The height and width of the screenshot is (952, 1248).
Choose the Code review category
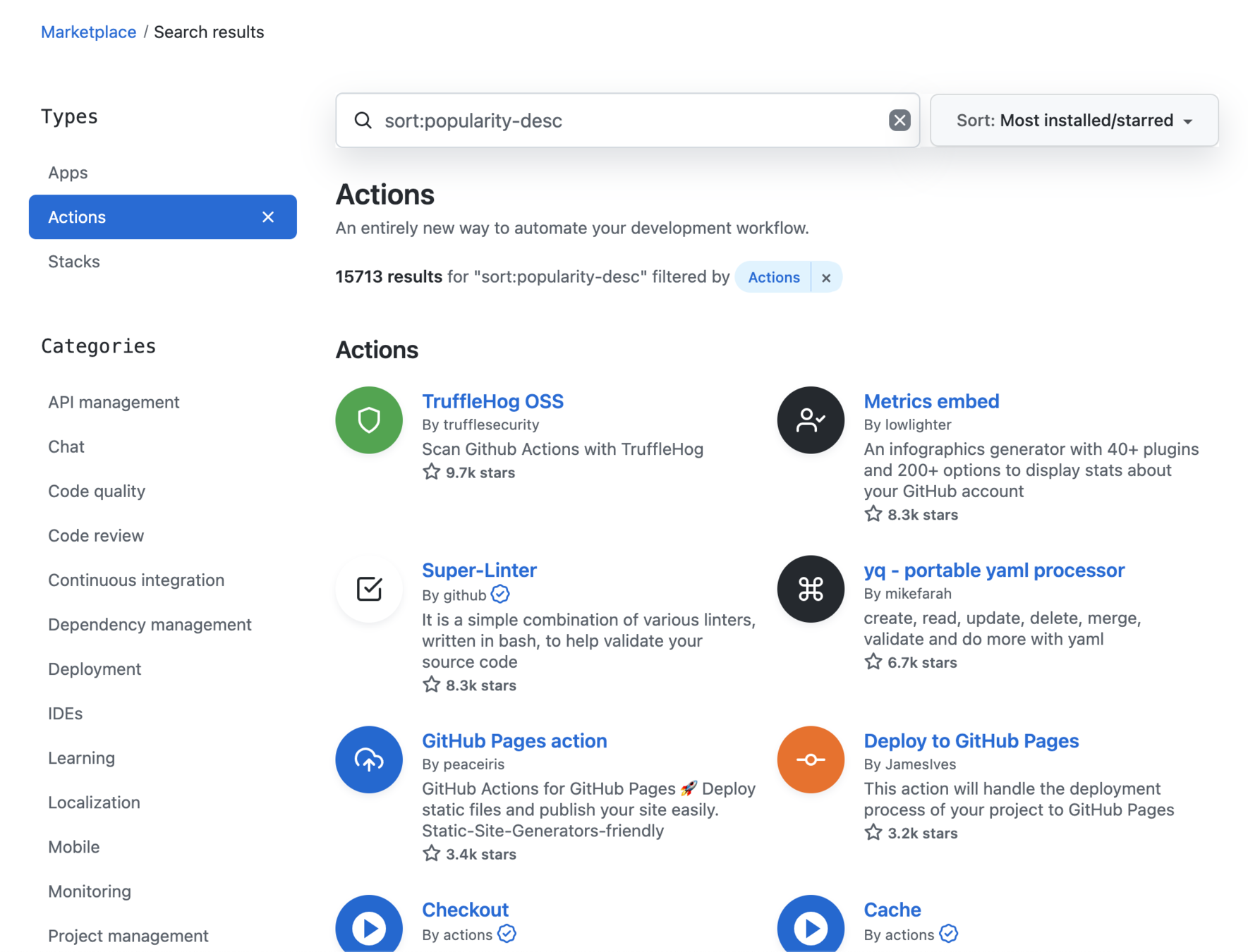pos(96,535)
